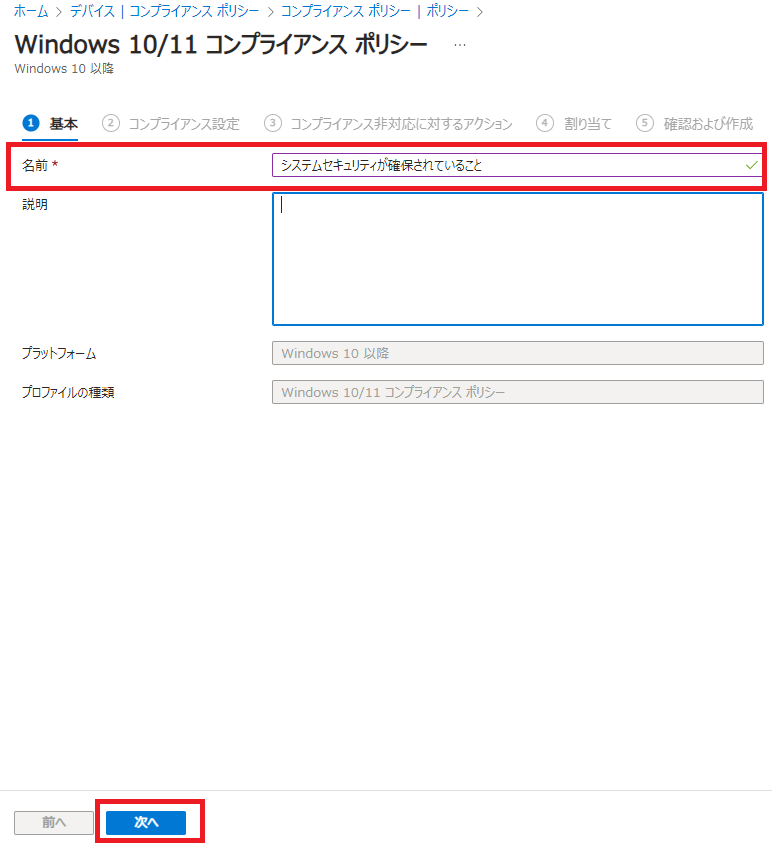Switch to the 割り当て tab
The image size is (775, 850).
click(588, 124)
